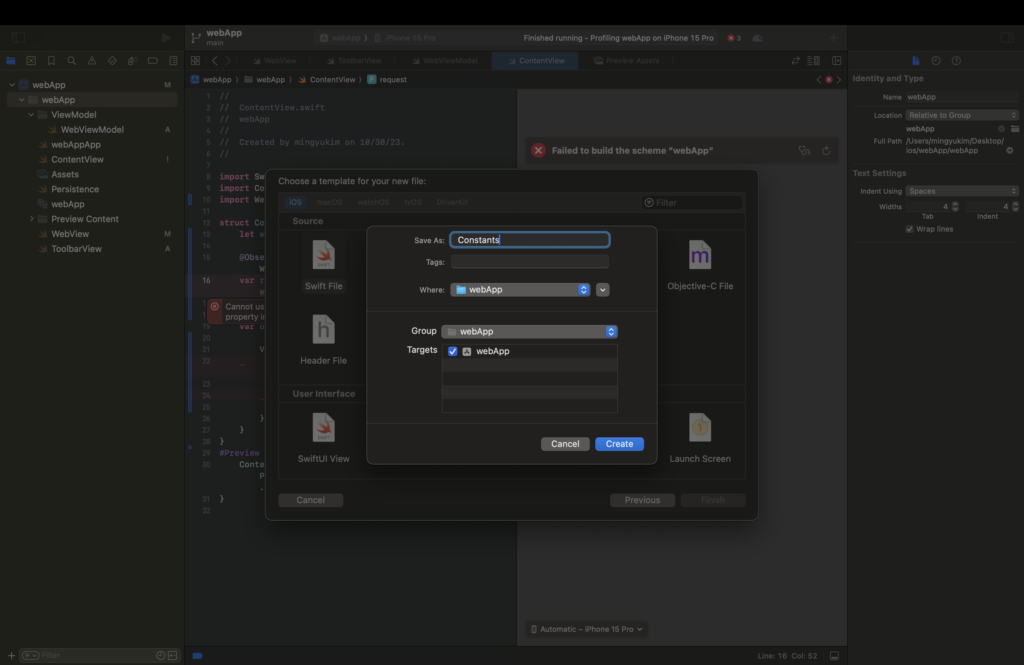Click the Tags input field
Viewport: 1024px width, 665px height.
pyautogui.click(x=530, y=262)
